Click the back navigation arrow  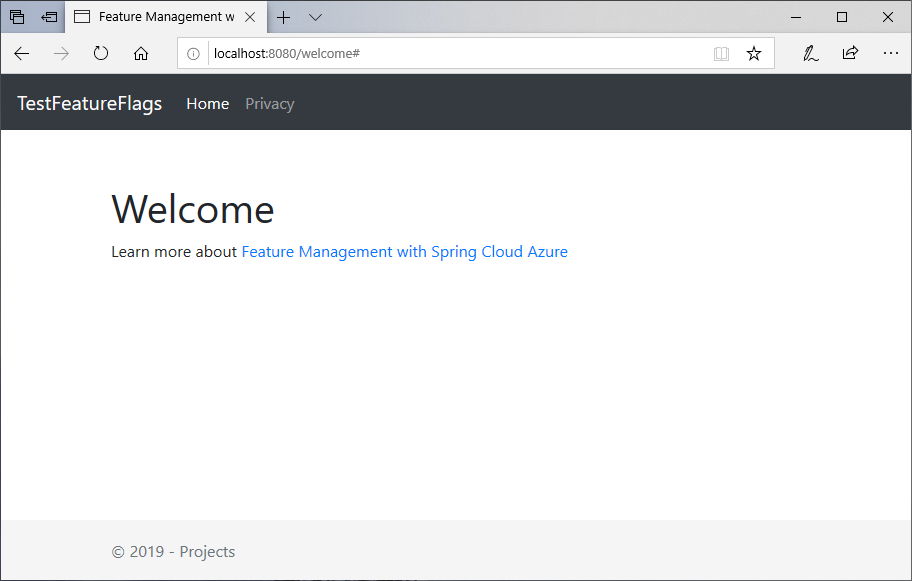pyautogui.click(x=21, y=53)
